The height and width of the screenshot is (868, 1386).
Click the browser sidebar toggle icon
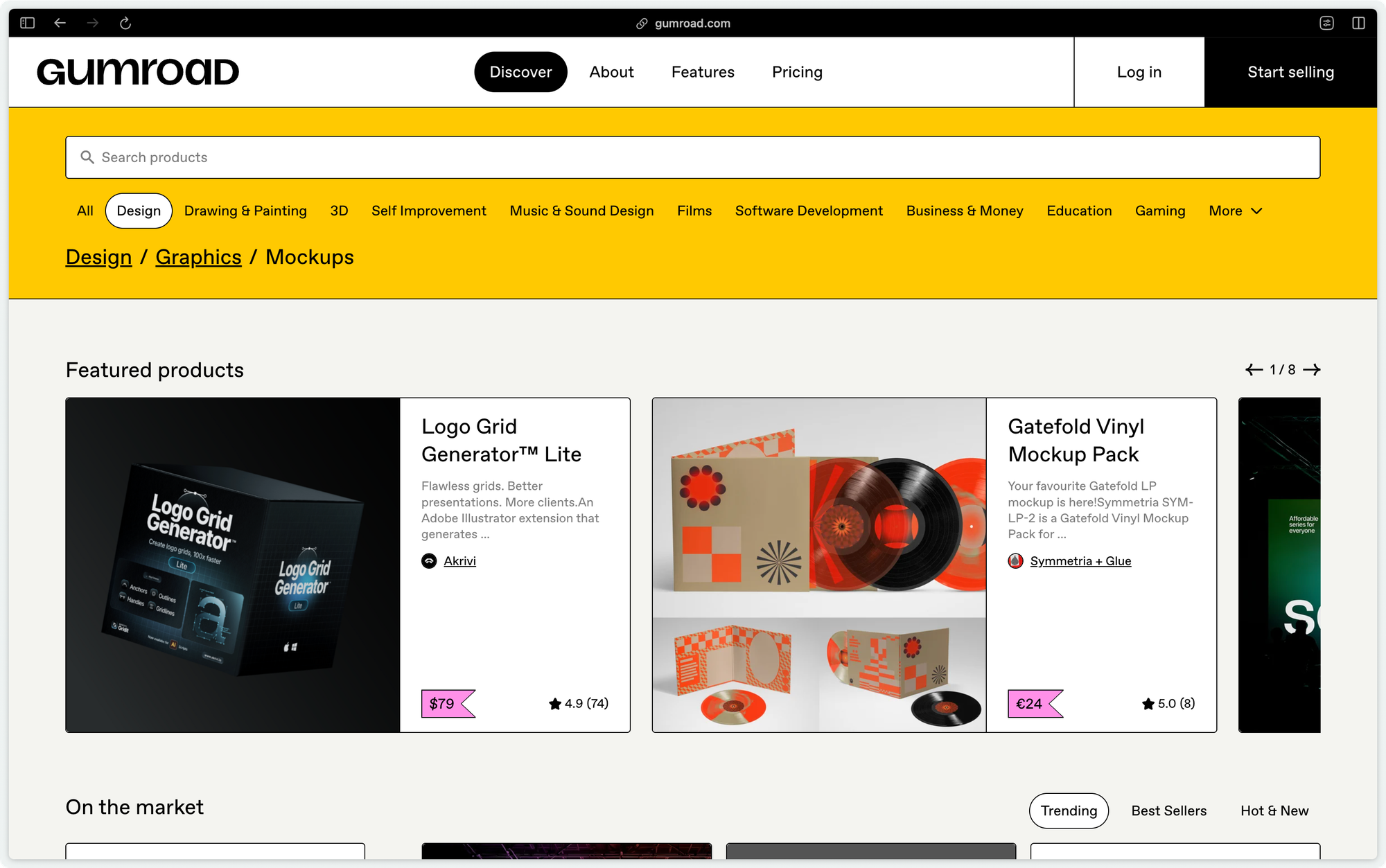tap(28, 23)
